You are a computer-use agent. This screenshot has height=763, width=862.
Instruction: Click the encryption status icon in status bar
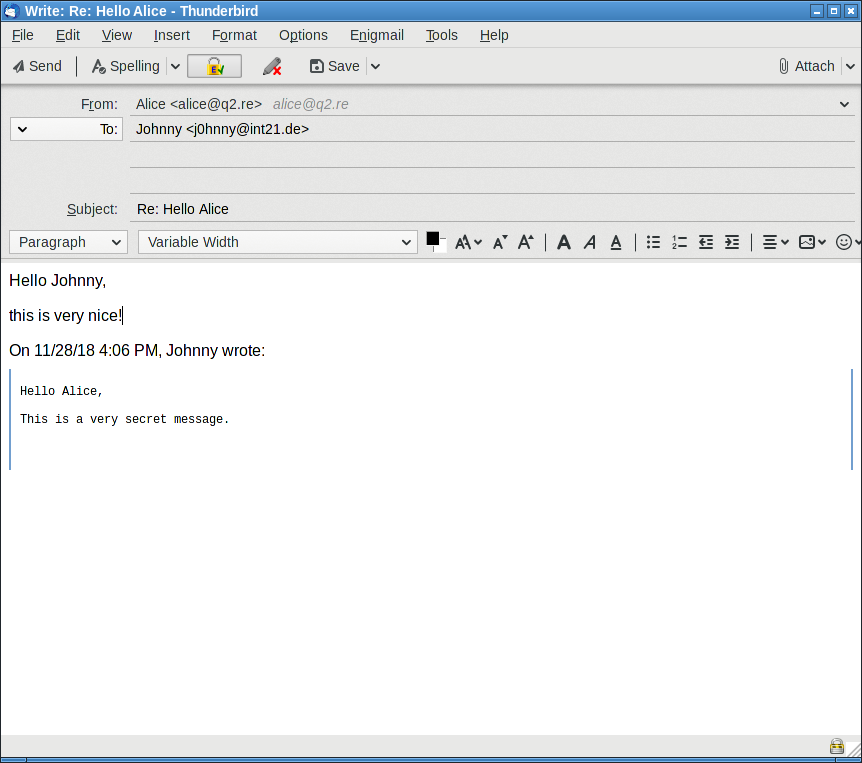[x=836, y=746]
